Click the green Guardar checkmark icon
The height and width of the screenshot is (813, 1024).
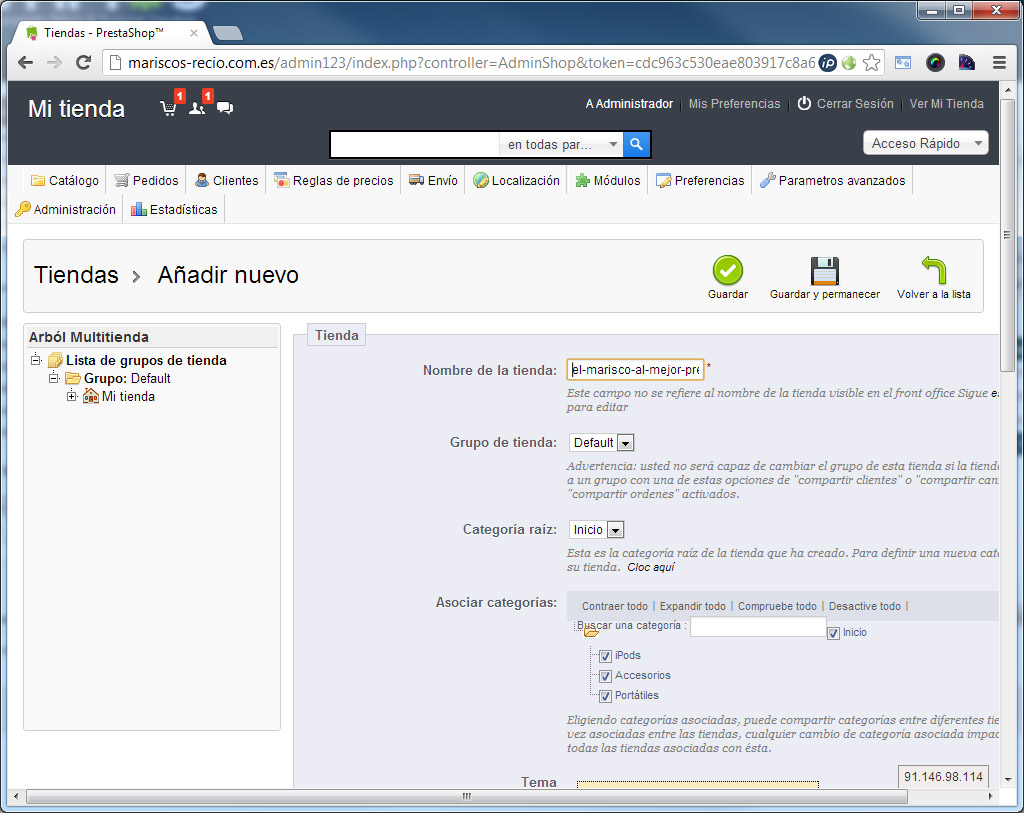tap(727, 271)
